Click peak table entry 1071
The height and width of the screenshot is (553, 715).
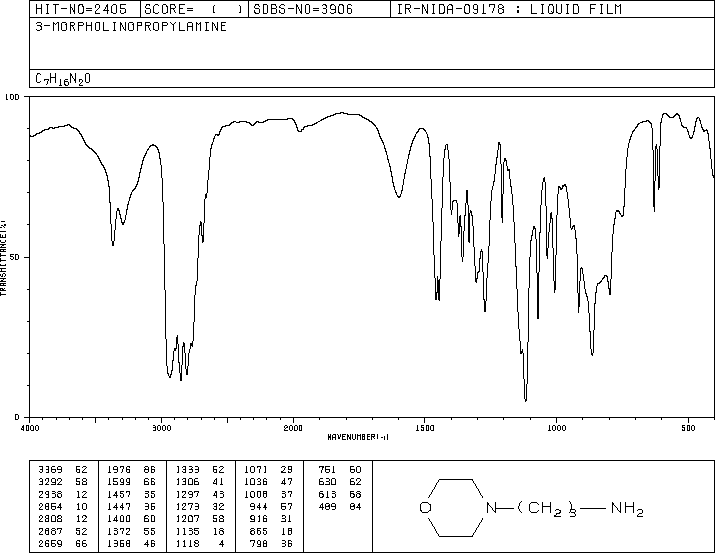(256, 469)
